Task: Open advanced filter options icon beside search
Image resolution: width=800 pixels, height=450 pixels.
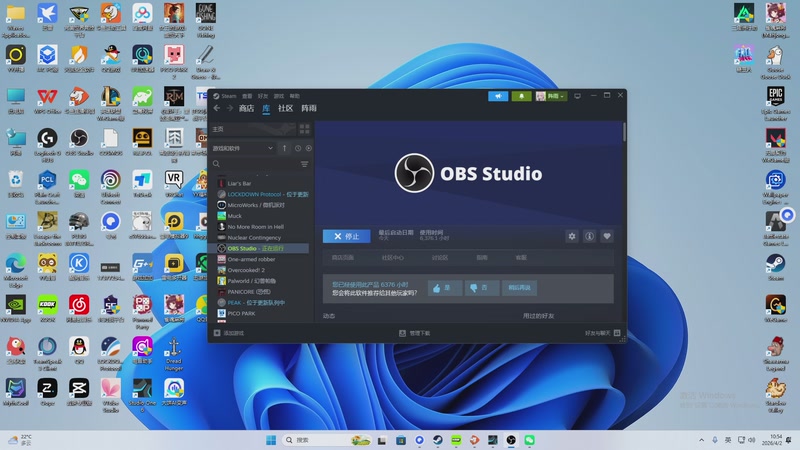Action: 305,164
